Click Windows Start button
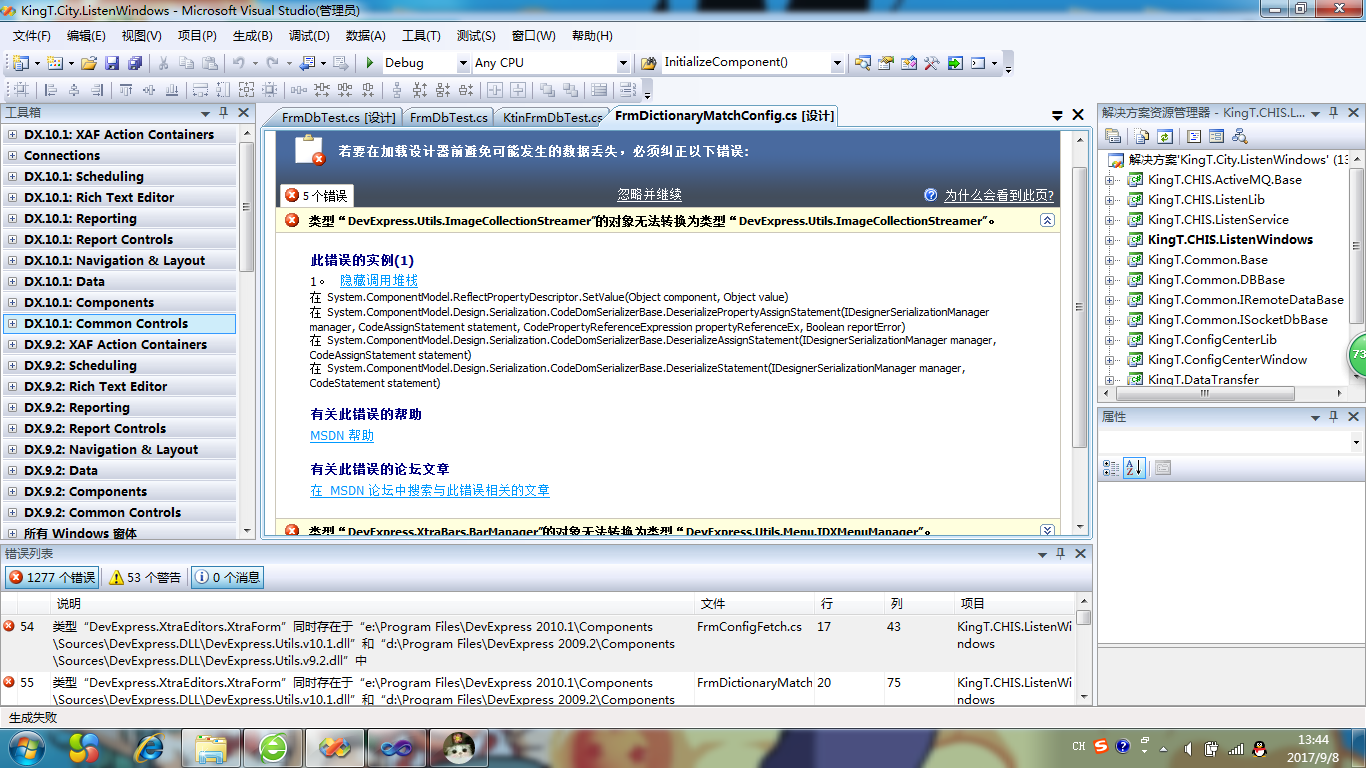The height and width of the screenshot is (768, 1366). [25, 747]
